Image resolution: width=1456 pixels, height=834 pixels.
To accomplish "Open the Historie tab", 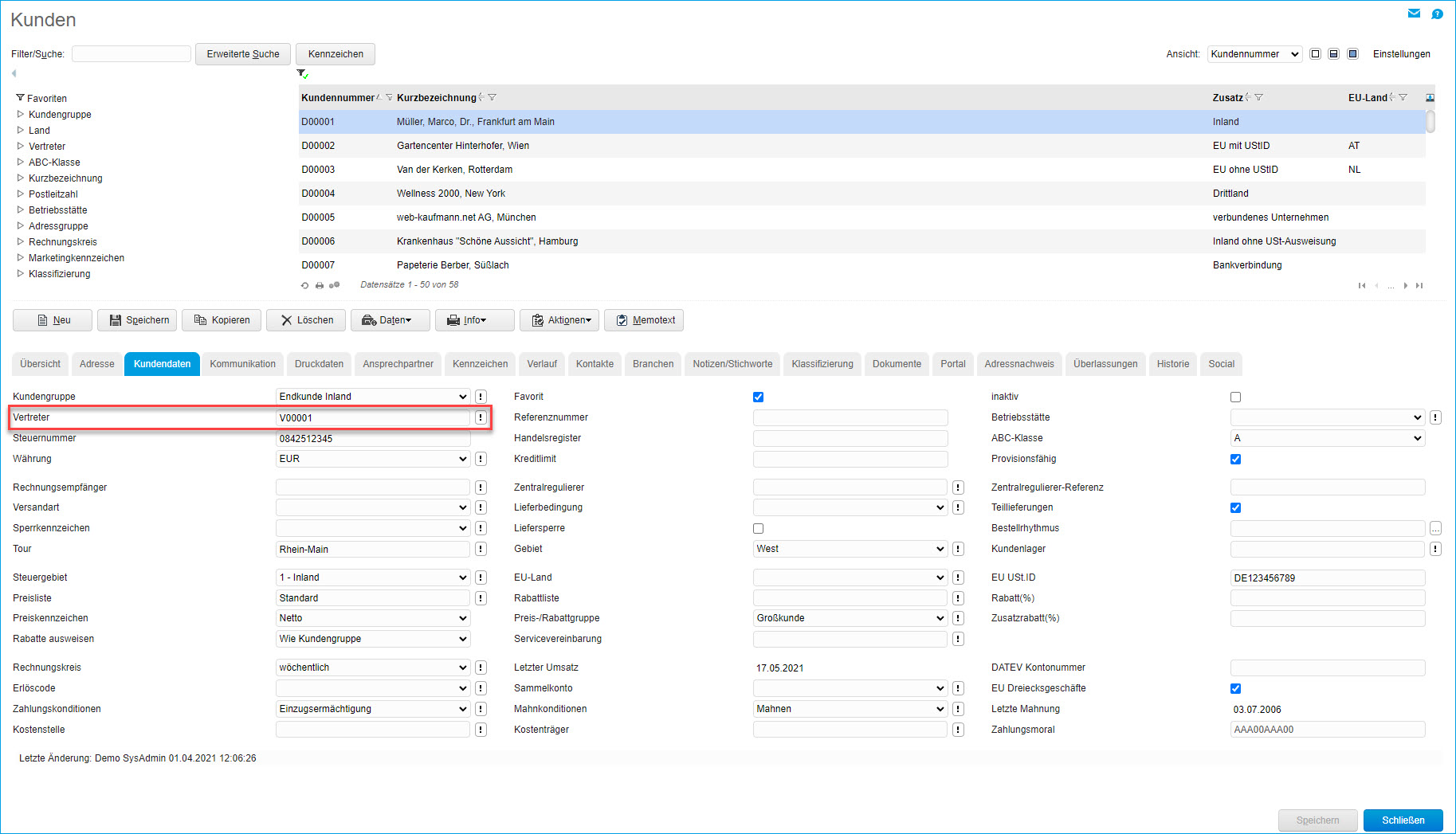I will pos(1173,364).
